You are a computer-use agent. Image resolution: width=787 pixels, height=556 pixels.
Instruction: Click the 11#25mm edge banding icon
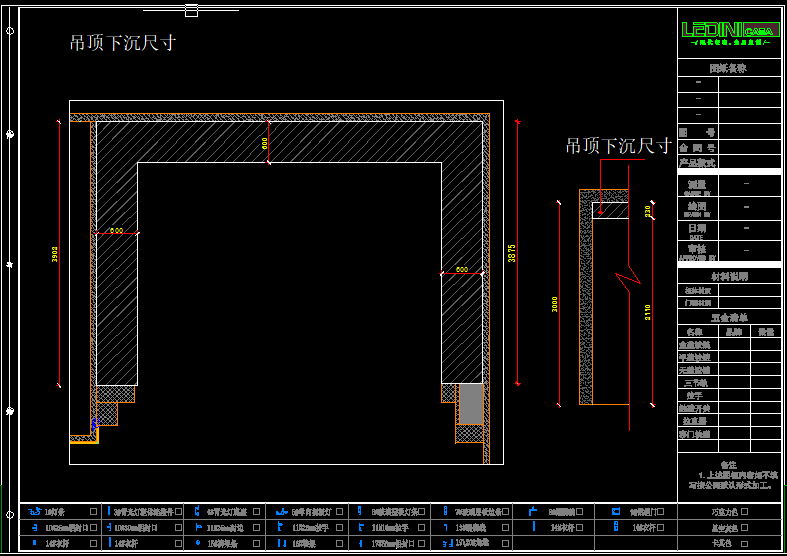pos(196,527)
